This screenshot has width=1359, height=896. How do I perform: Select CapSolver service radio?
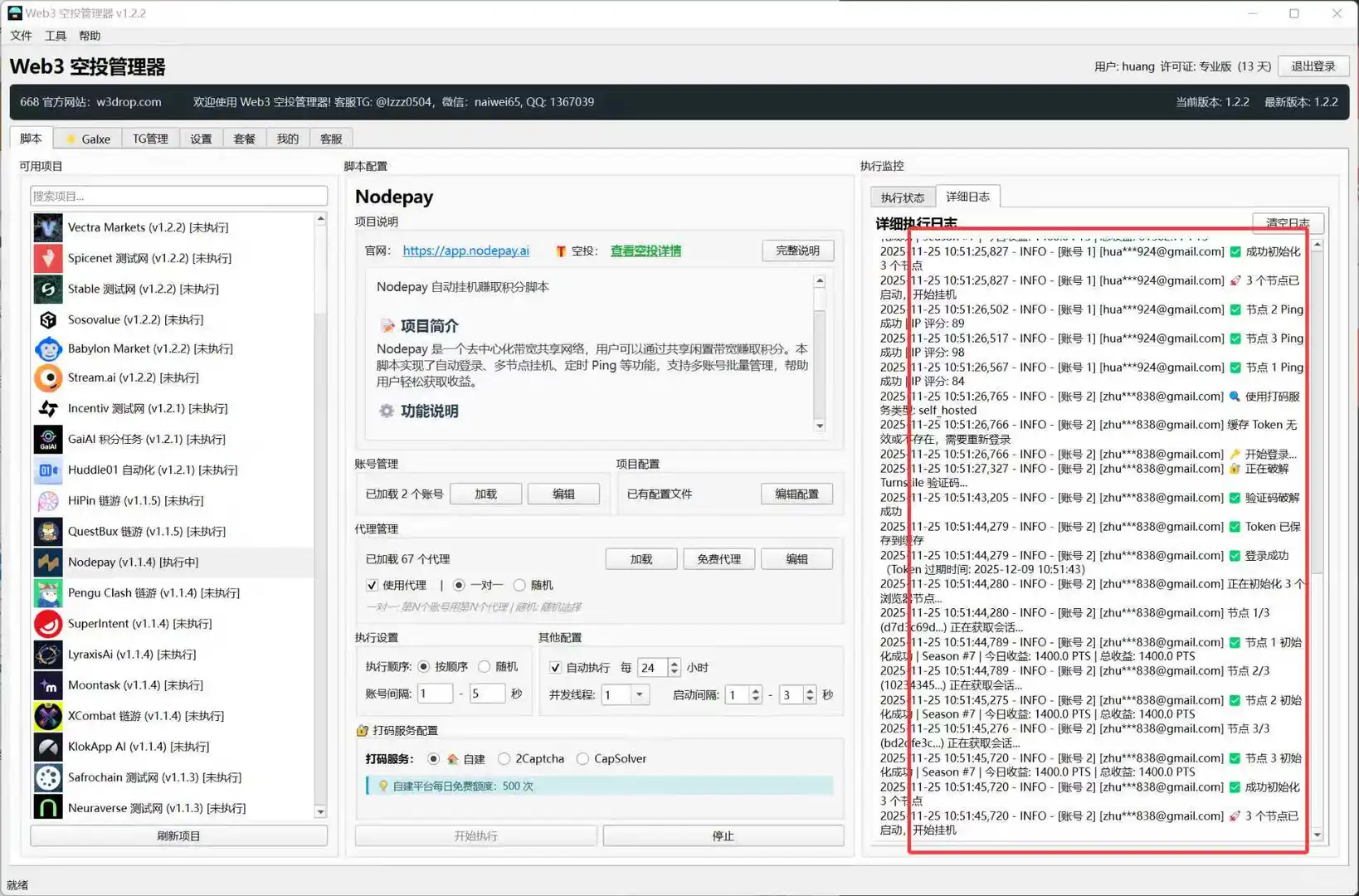582,758
